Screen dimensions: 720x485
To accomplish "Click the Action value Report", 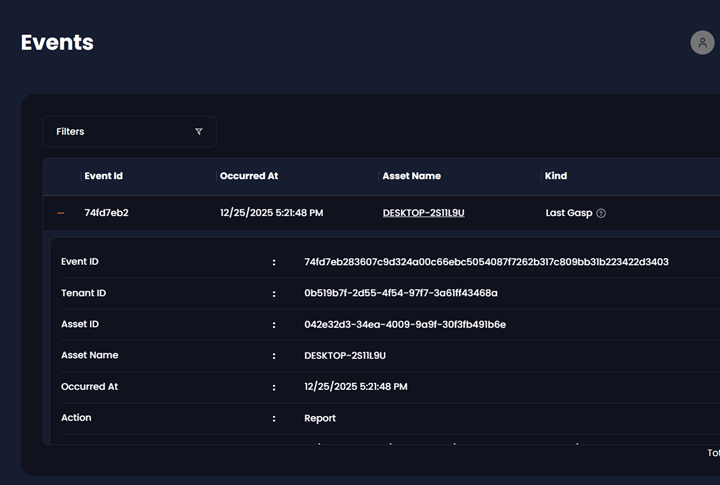I will [320, 418].
